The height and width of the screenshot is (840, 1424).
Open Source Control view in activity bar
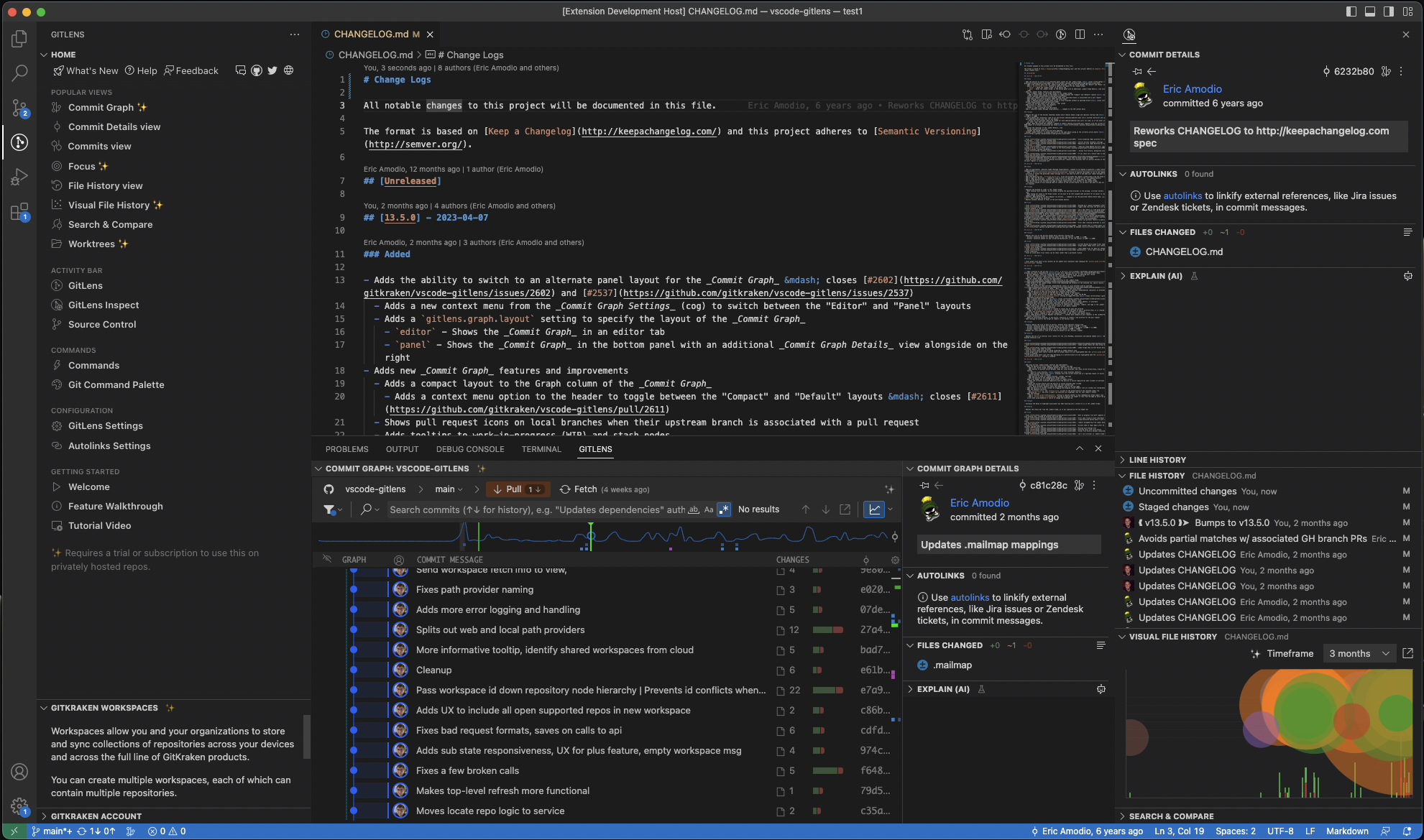(19, 108)
